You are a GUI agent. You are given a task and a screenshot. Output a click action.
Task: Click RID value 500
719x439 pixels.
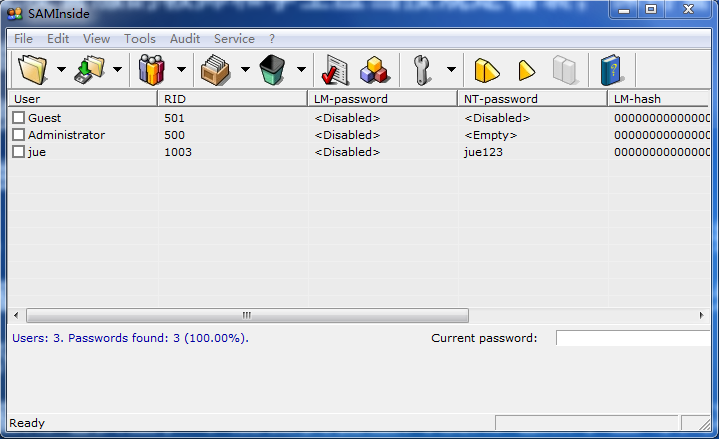(x=174, y=135)
